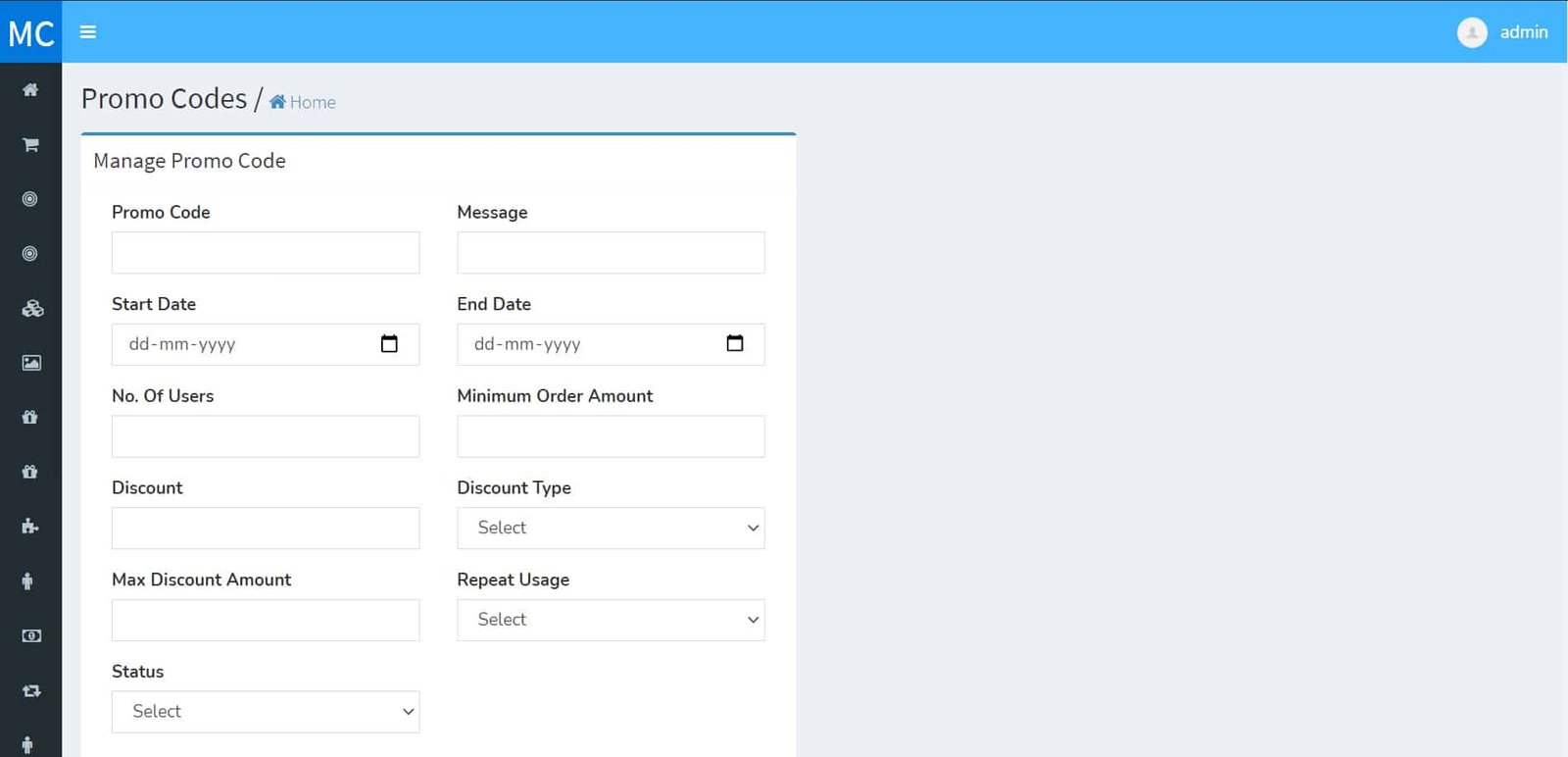Focus the Promo Code text field
Image resolution: width=1568 pixels, height=757 pixels.
(x=266, y=253)
